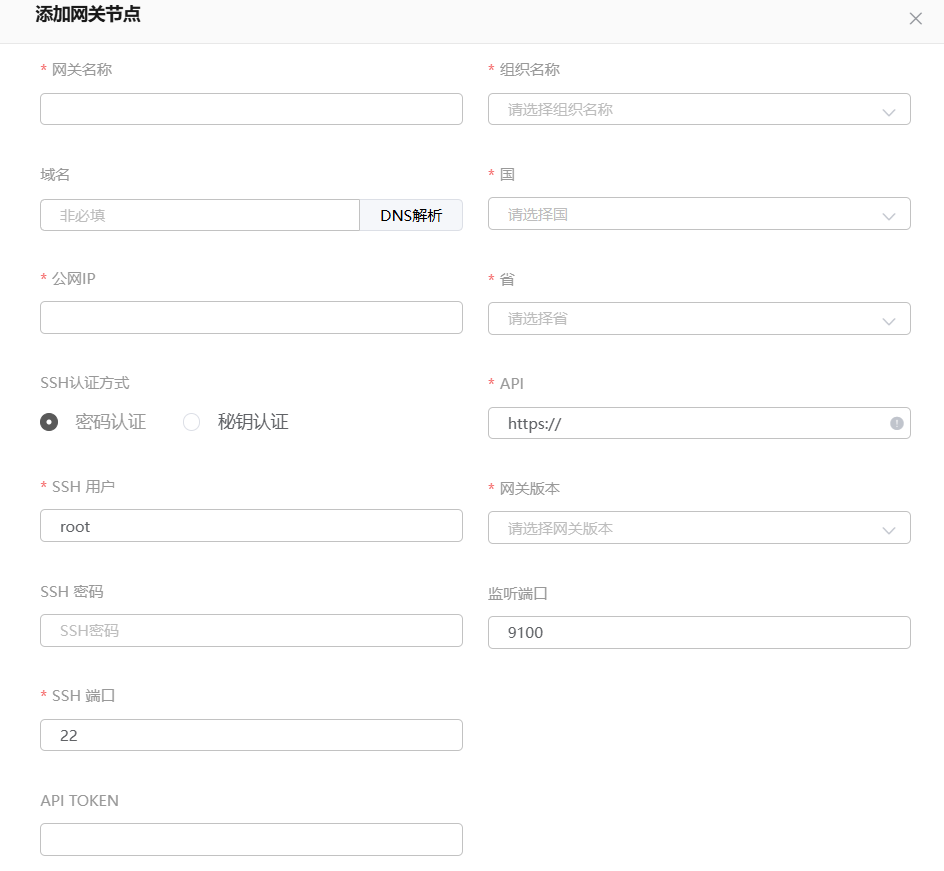Screen dimensions: 944x871
Task: Select 秘钥认证 radio option
Action: tap(192, 422)
